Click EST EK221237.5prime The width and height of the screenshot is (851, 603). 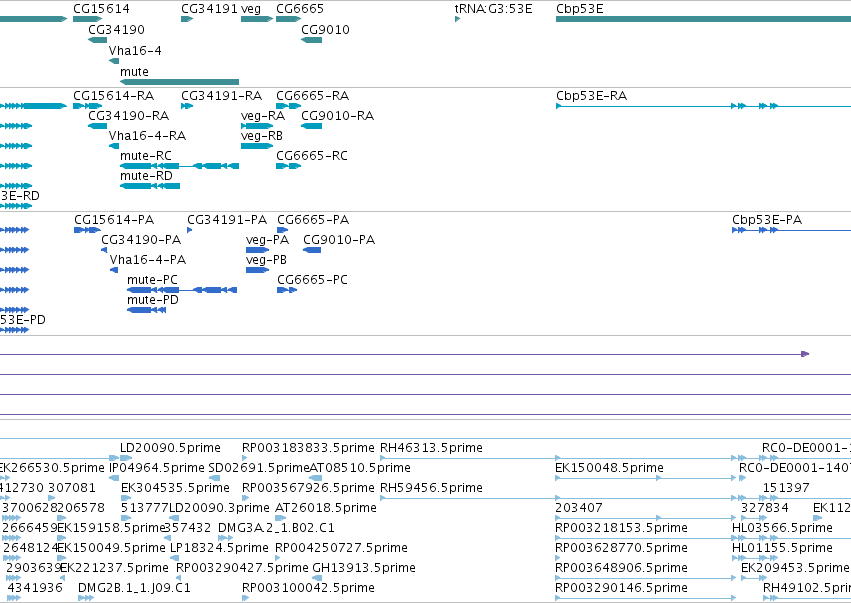click(x=114, y=568)
